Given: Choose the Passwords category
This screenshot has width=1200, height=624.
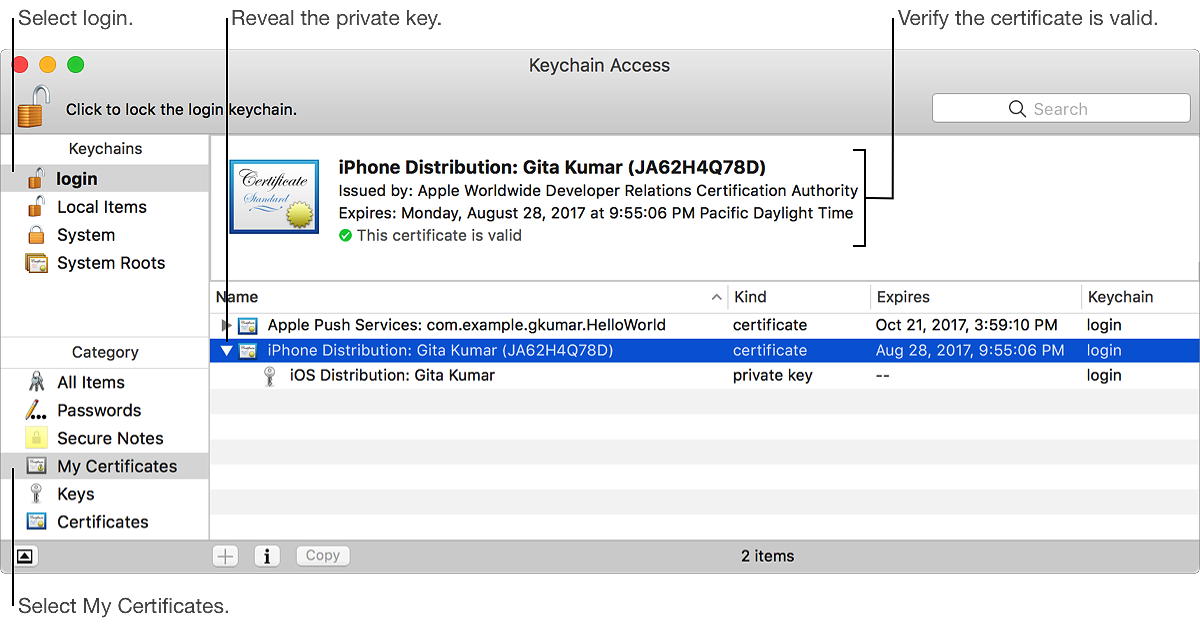Looking at the screenshot, I should click(105, 410).
